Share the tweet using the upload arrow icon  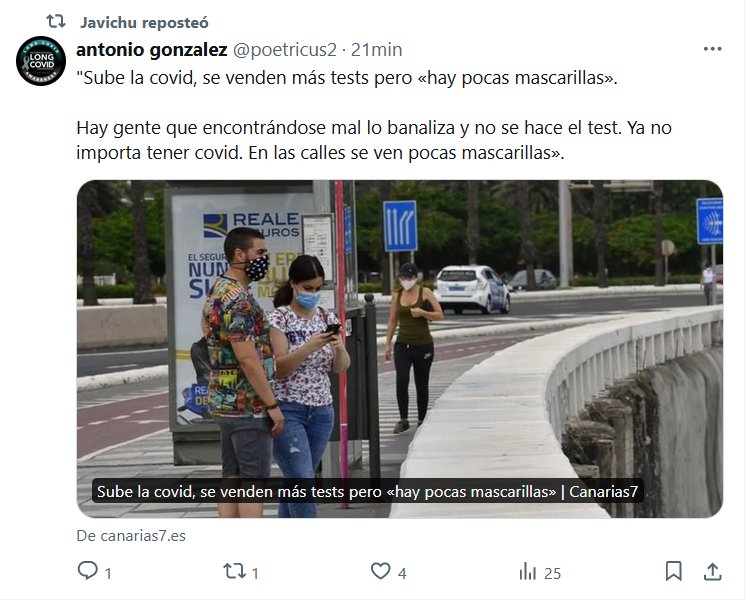[x=713, y=571]
